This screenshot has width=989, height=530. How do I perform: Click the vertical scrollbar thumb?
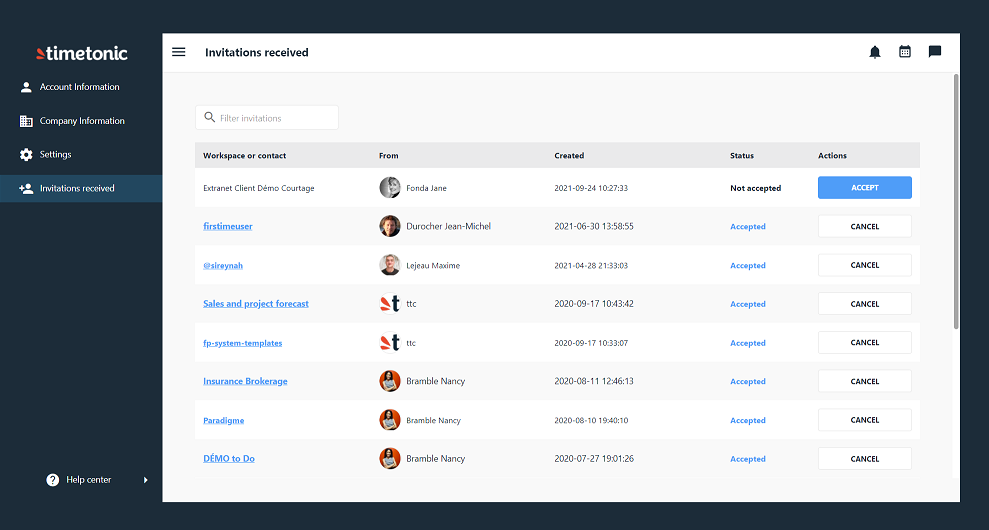[x=956, y=201]
